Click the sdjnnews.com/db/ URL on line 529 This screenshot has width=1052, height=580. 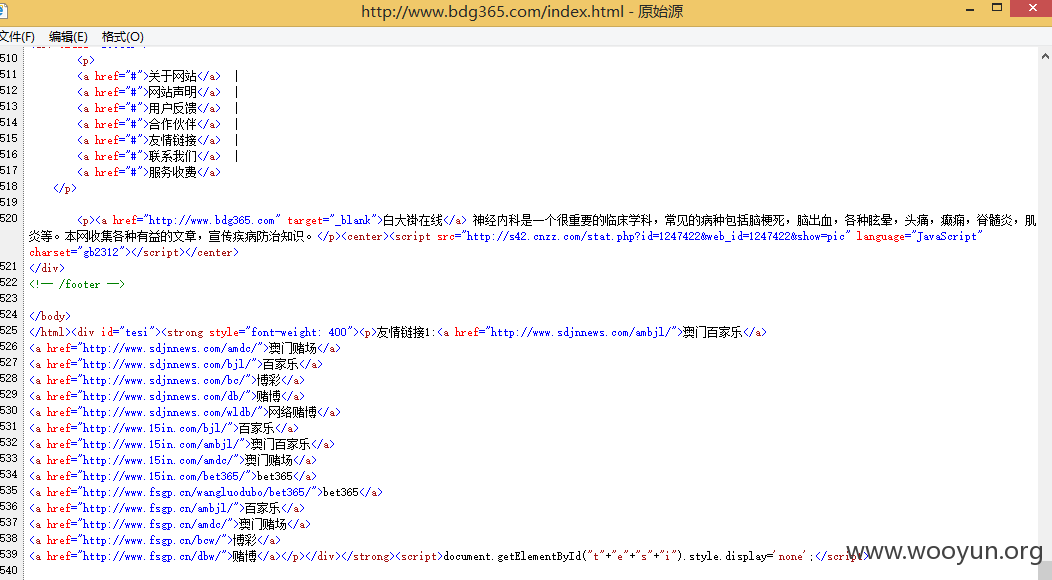coord(162,397)
